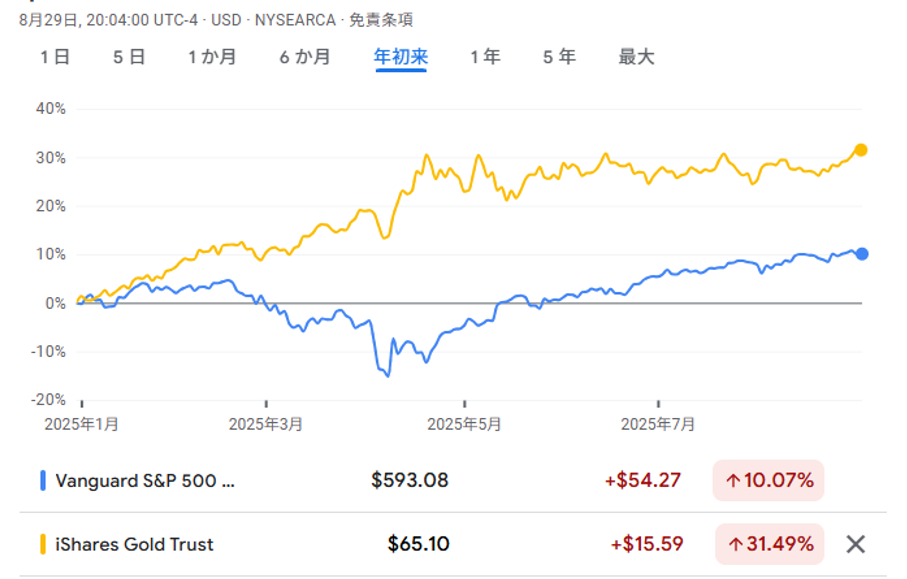The image size is (907, 579).
Task: Click the 31.49% up-arrow change badge
Action: (769, 545)
